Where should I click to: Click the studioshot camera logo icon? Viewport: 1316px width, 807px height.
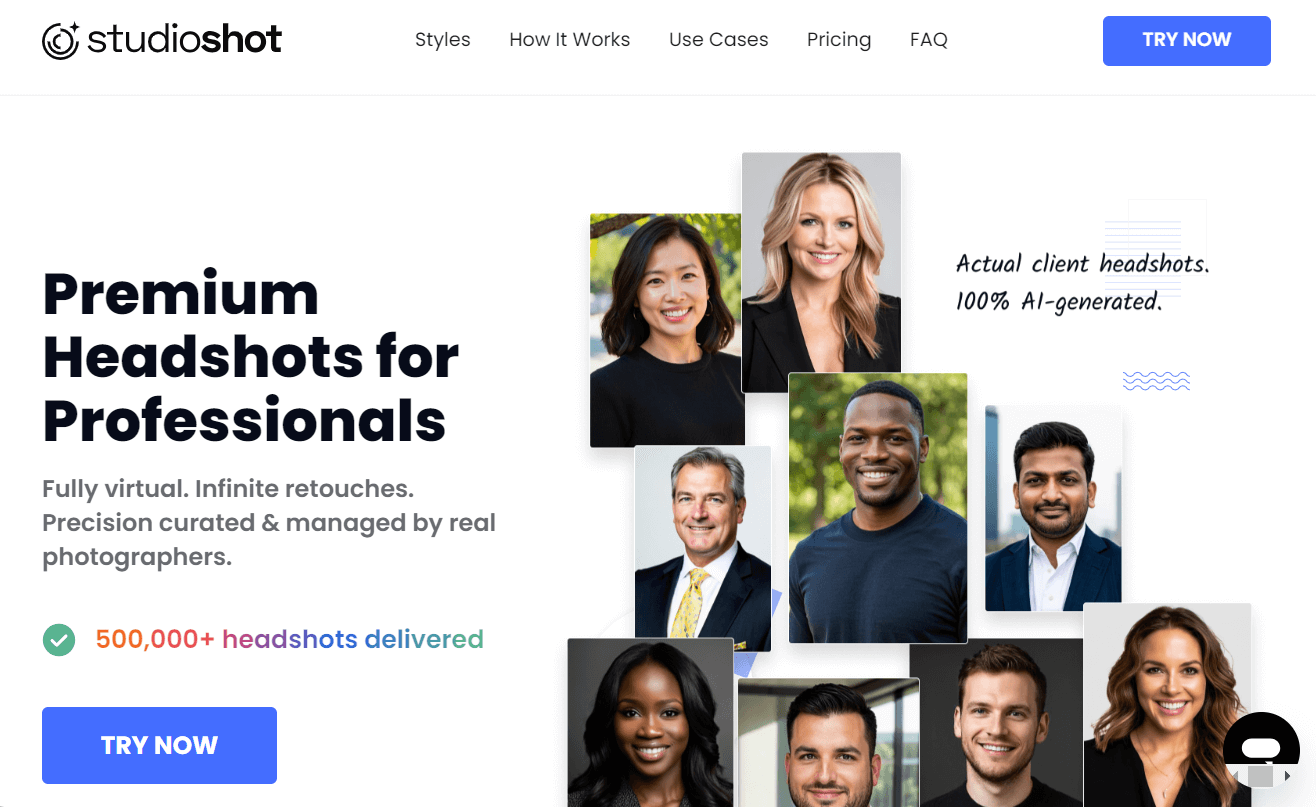click(61, 40)
